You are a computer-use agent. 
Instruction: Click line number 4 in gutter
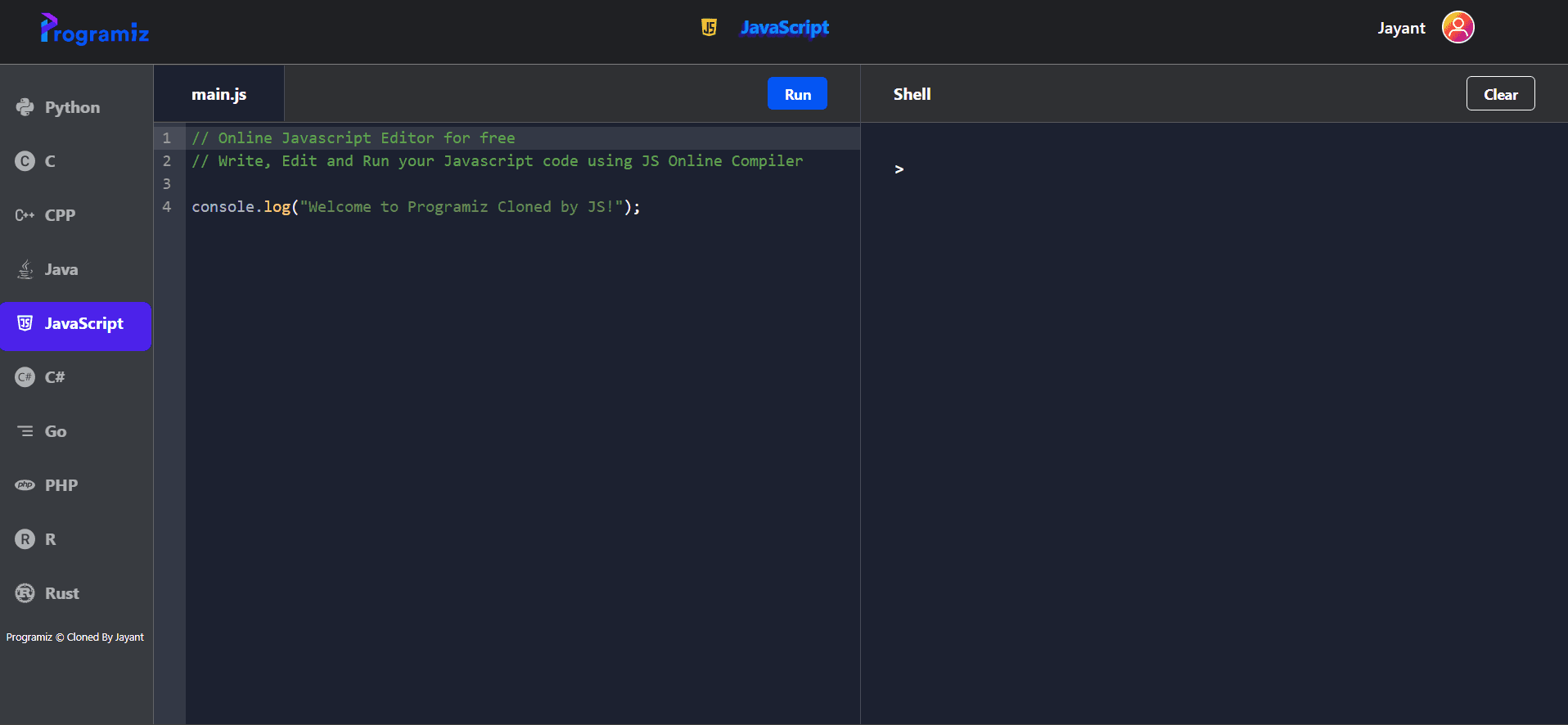point(167,207)
